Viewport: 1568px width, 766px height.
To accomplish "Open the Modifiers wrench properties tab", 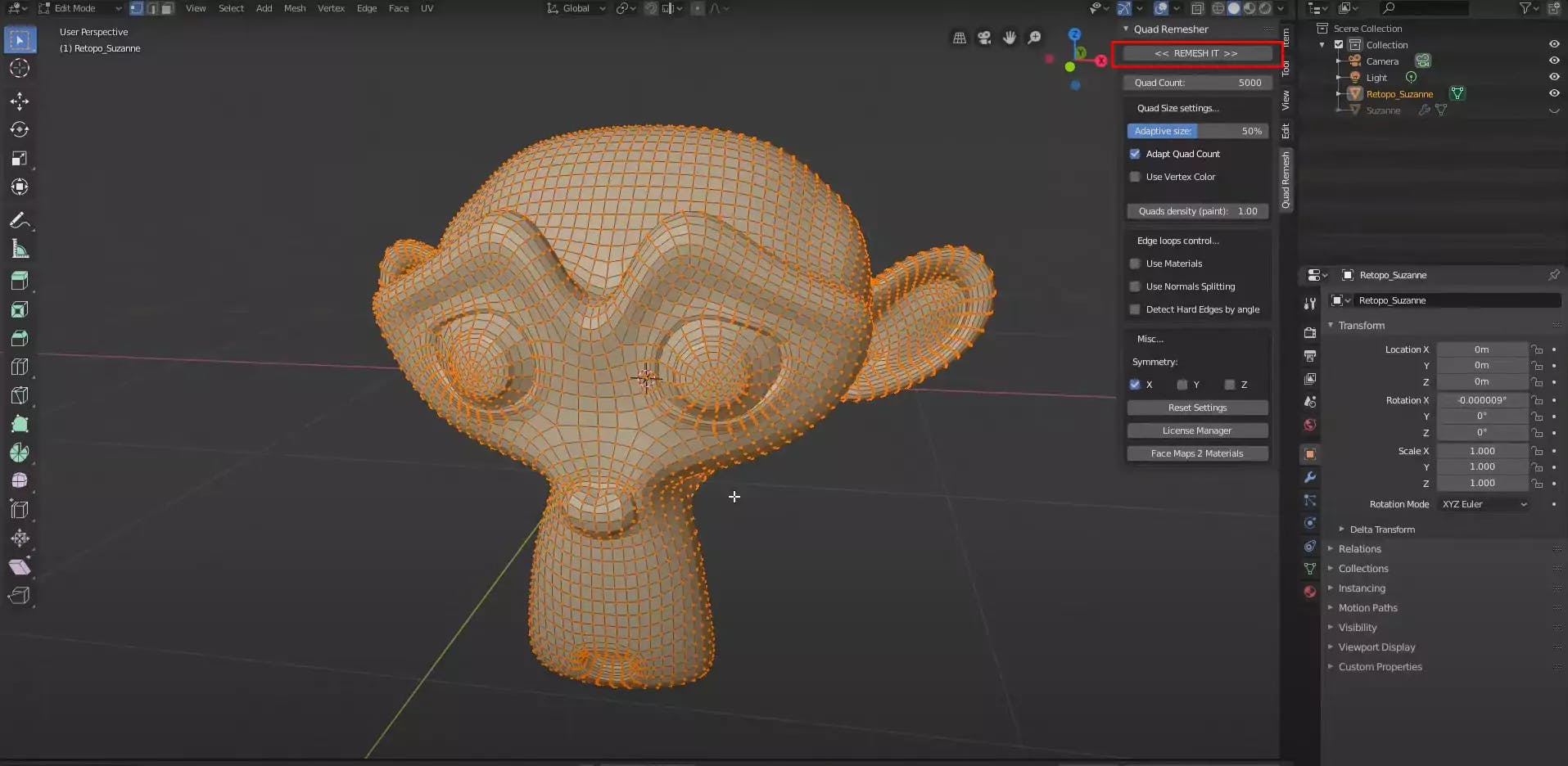I will (x=1310, y=477).
